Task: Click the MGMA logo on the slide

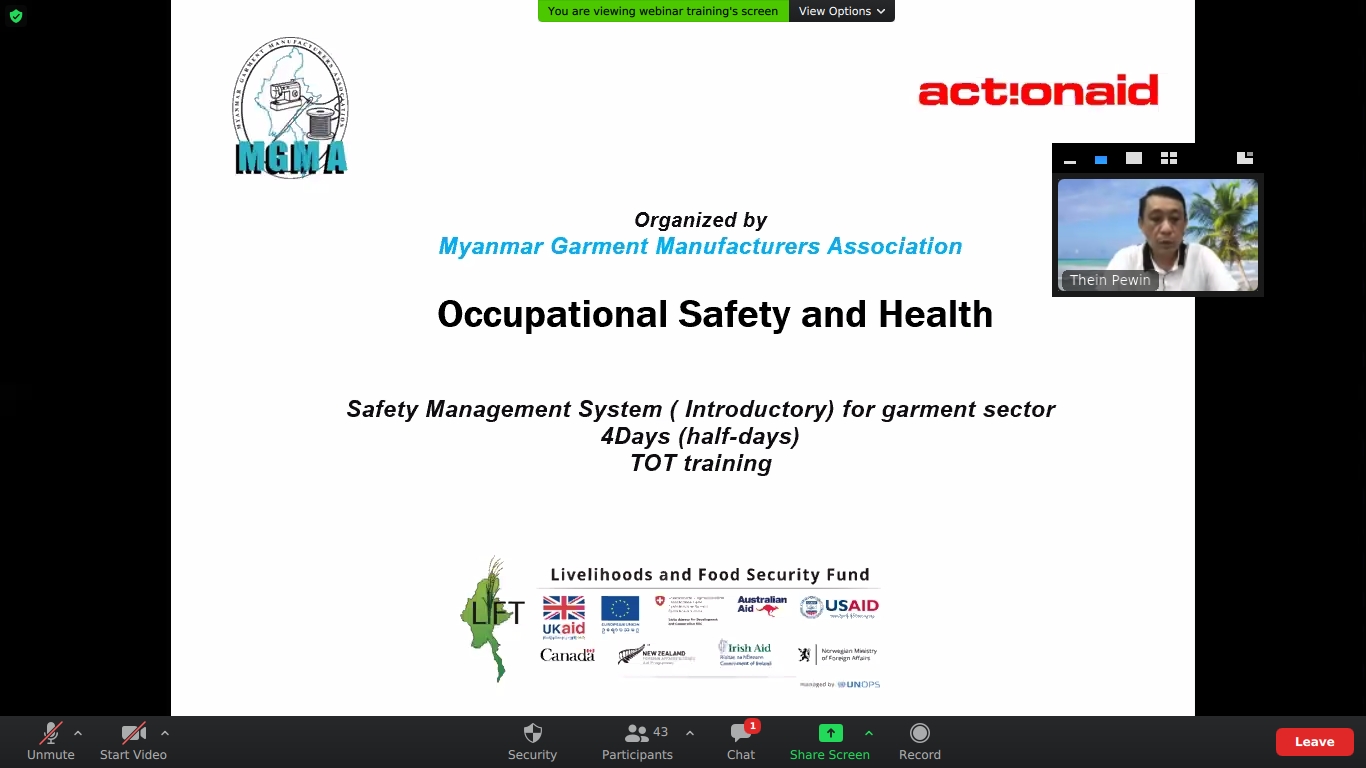Action: click(x=291, y=108)
